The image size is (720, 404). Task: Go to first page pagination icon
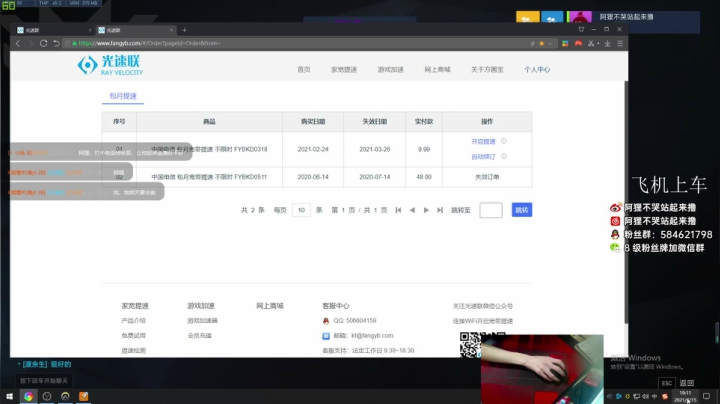(398, 210)
